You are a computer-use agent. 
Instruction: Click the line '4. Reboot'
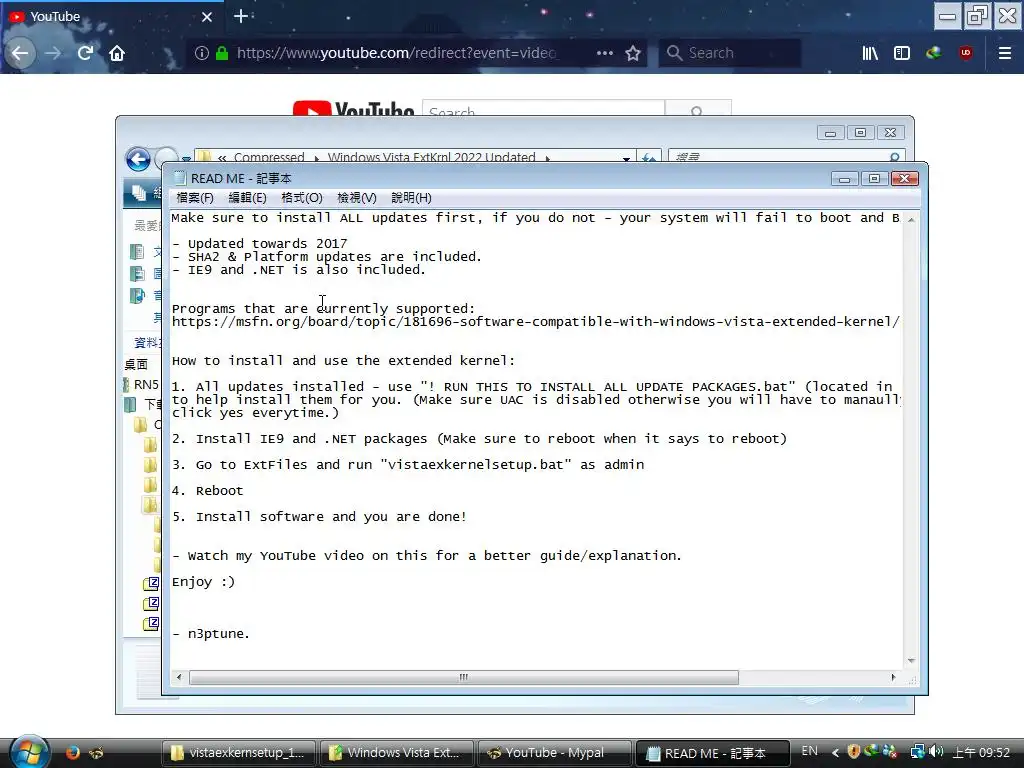(x=207, y=491)
